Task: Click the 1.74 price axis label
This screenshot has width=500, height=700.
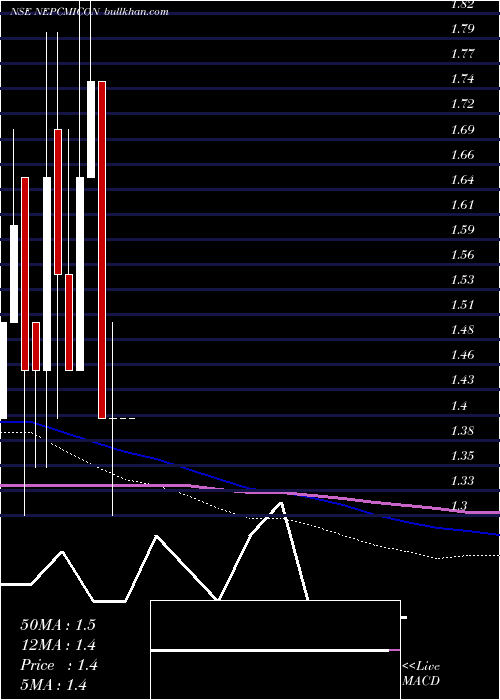Action: [462, 79]
